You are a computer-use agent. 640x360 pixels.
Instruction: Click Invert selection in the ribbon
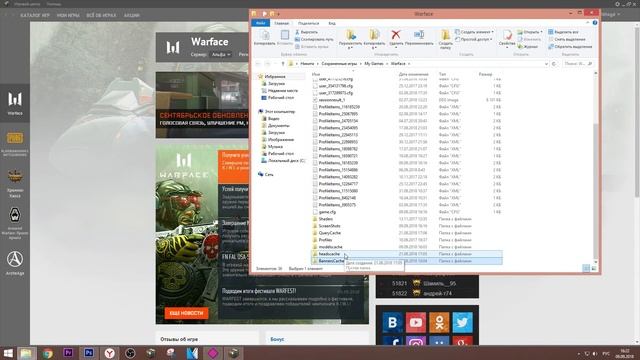pos(570,47)
